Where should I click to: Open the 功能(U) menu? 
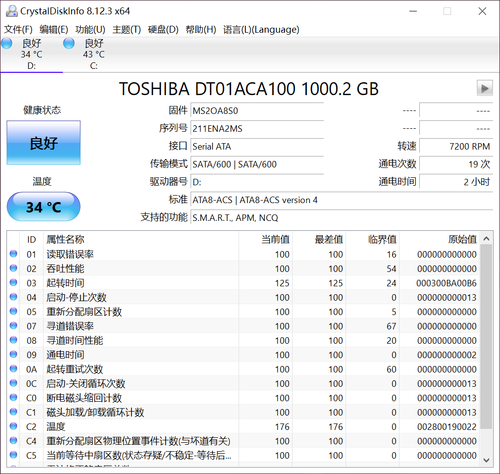(x=90, y=30)
